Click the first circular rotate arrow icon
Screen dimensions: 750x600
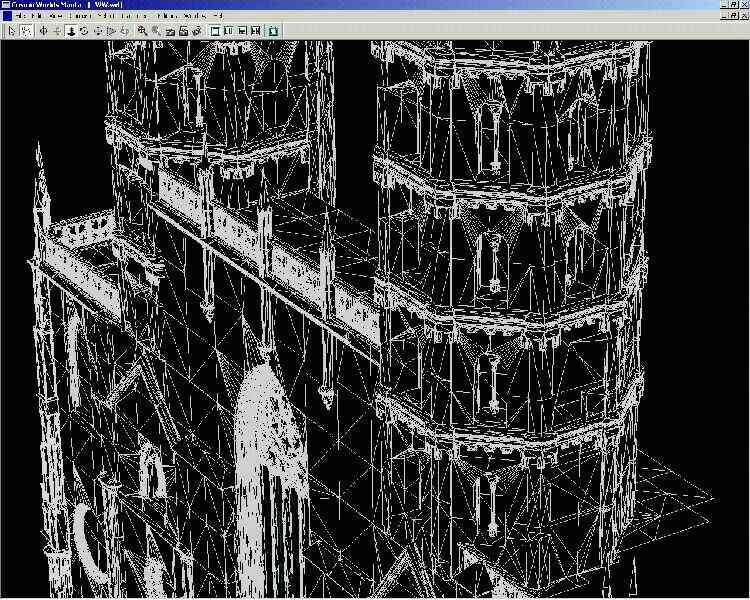(x=84, y=31)
